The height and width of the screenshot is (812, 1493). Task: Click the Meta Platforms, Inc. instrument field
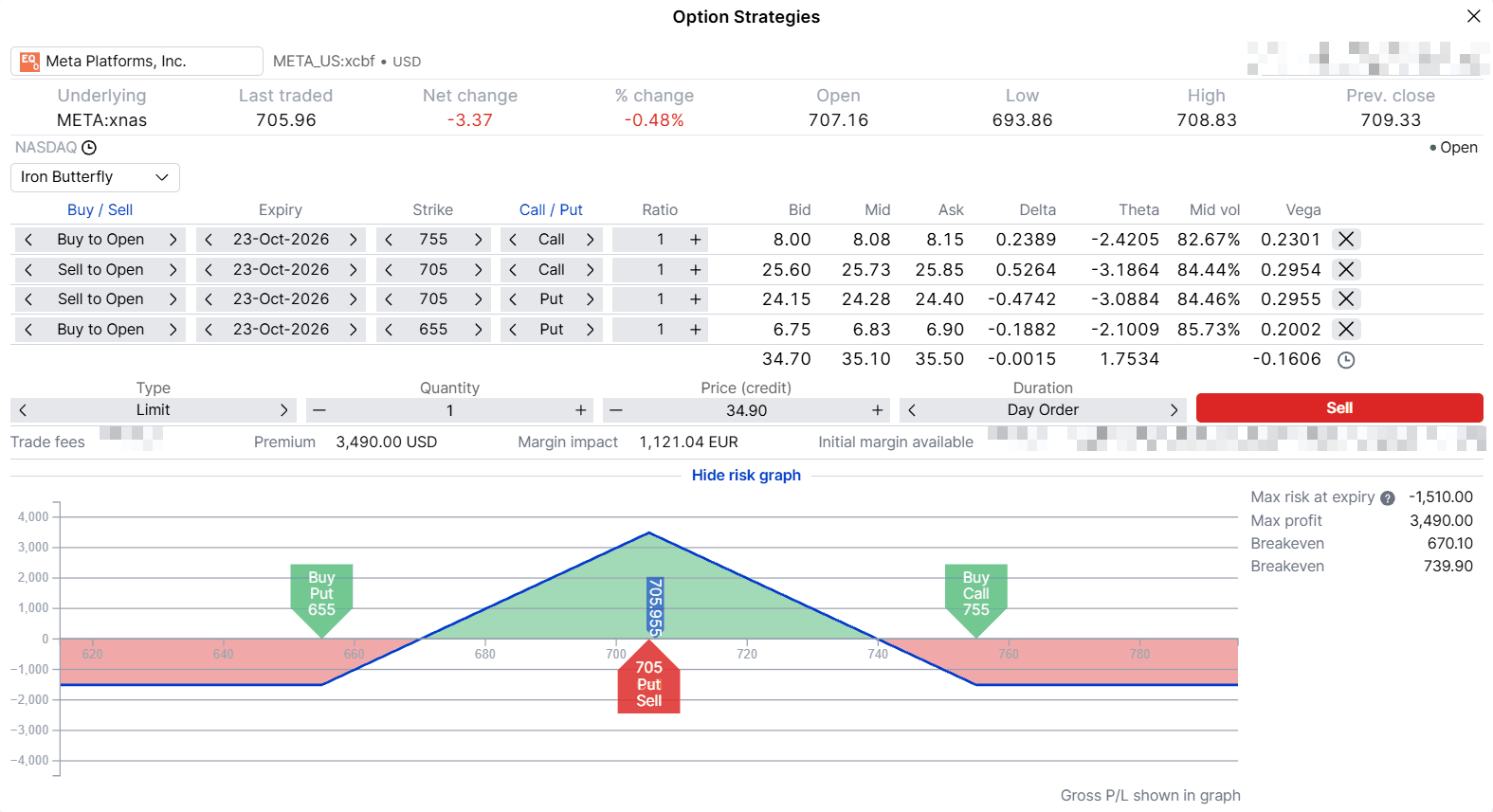click(x=137, y=62)
